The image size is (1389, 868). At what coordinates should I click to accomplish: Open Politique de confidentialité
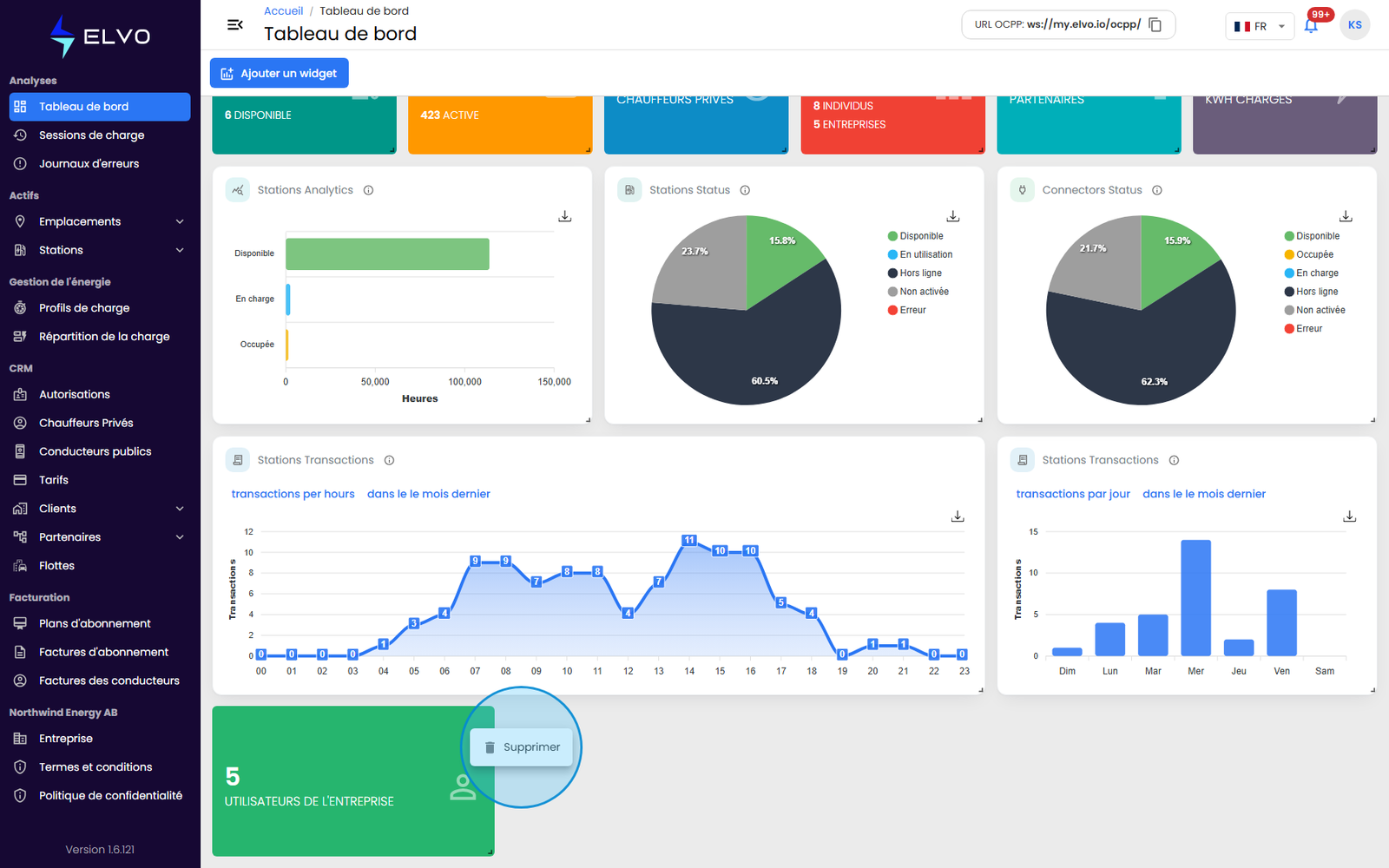pyautogui.click(x=100, y=796)
